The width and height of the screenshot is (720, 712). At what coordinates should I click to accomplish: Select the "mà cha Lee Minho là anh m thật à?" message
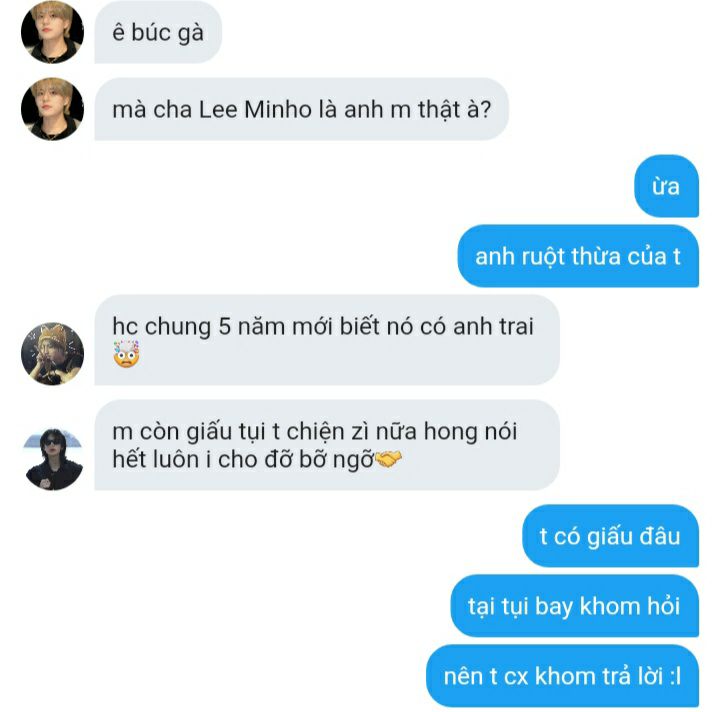[301, 109]
